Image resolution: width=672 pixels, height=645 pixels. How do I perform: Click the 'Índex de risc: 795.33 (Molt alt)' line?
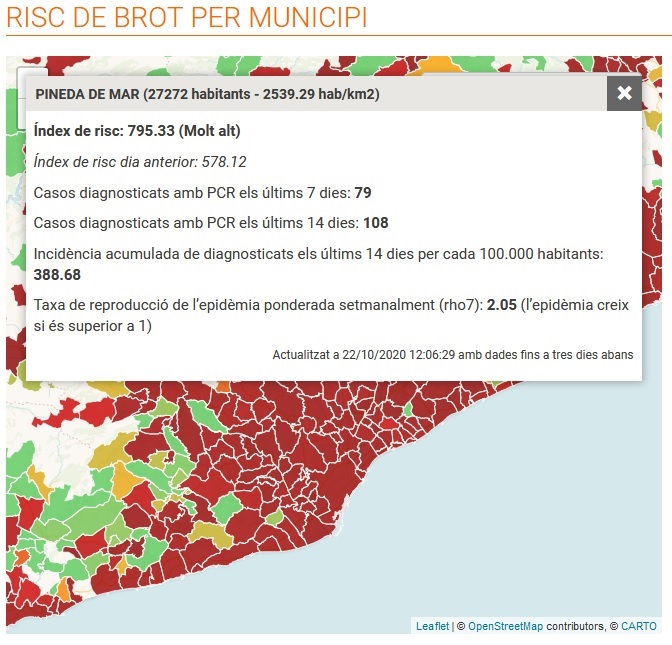click(137, 131)
